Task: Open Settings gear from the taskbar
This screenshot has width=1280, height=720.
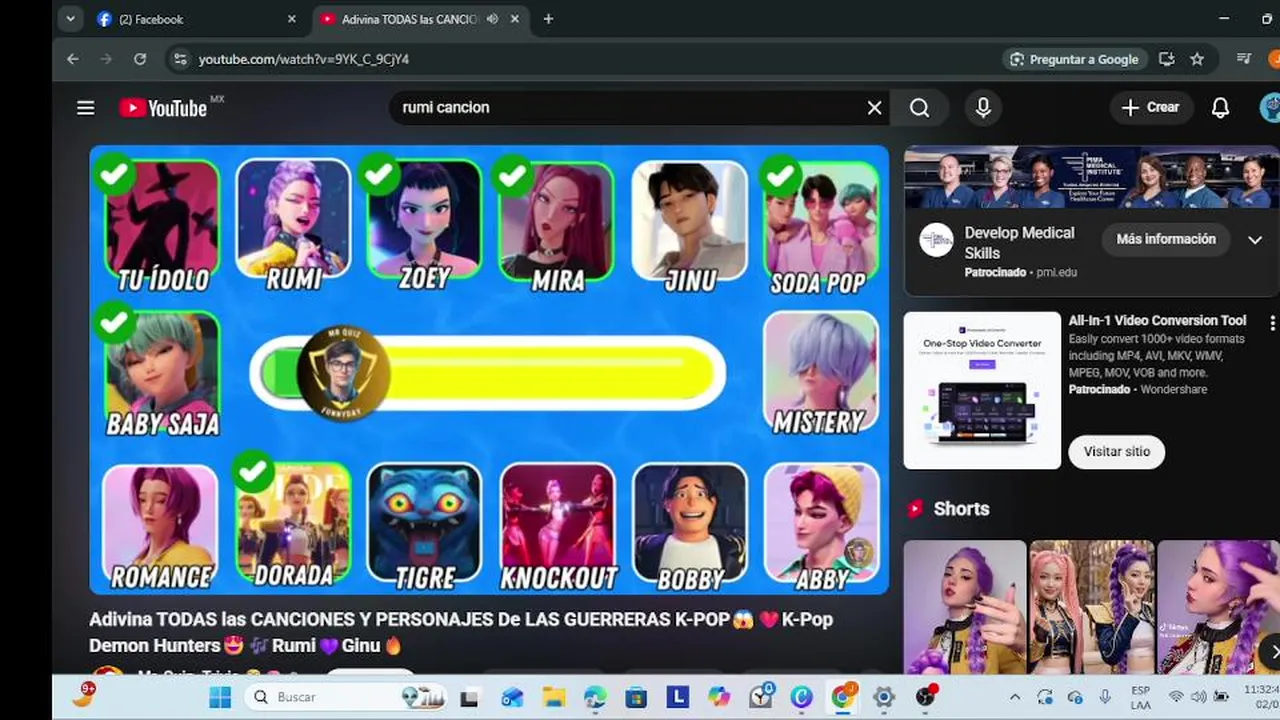Action: click(x=883, y=697)
